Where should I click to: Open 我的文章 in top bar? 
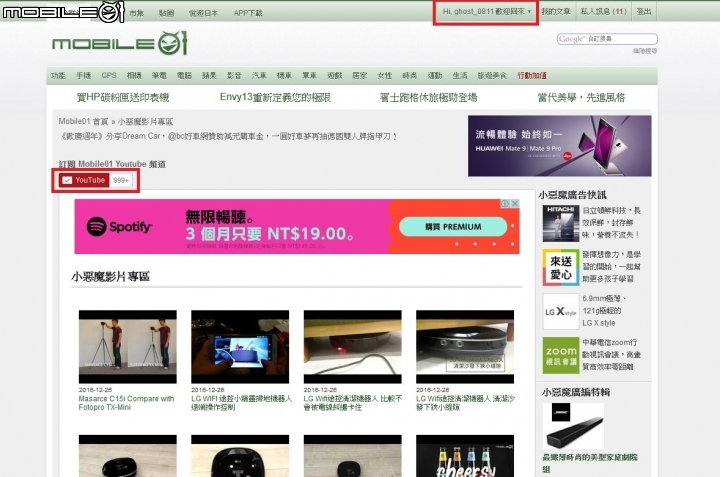coord(556,11)
